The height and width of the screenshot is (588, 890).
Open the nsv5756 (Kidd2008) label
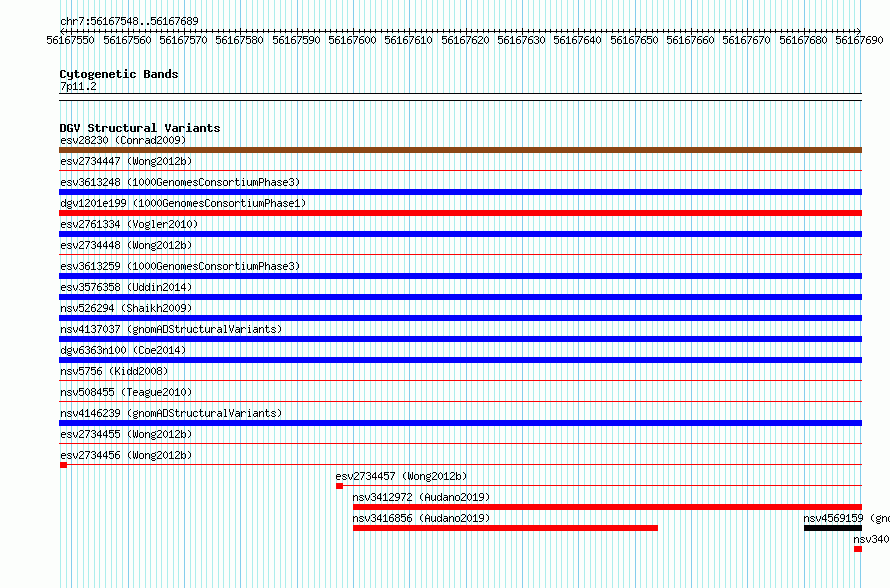click(x=114, y=371)
